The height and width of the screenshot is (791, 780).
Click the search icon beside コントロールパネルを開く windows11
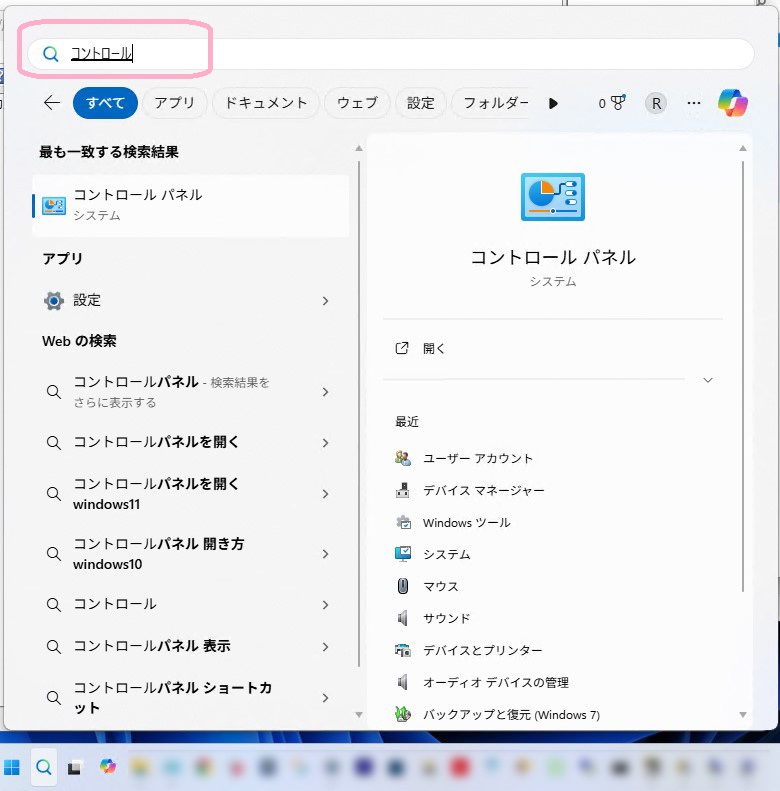(x=54, y=493)
